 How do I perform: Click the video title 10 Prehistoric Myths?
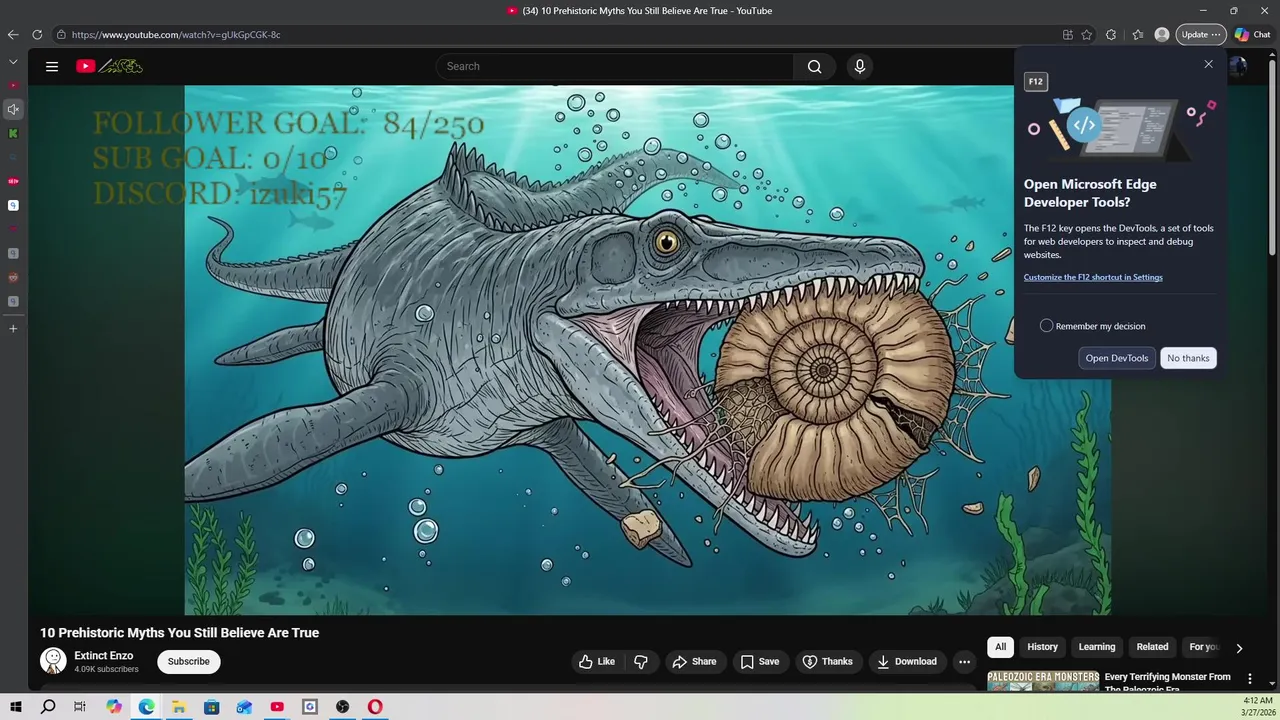pyautogui.click(x=179, y=633)
